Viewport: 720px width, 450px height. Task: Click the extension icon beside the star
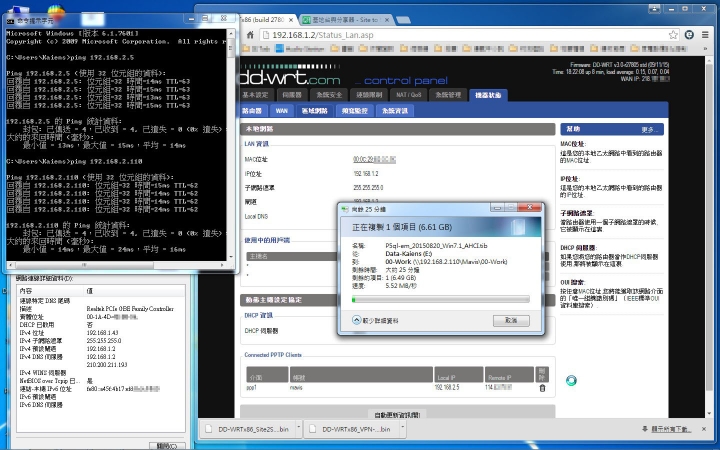pos(688,34)
